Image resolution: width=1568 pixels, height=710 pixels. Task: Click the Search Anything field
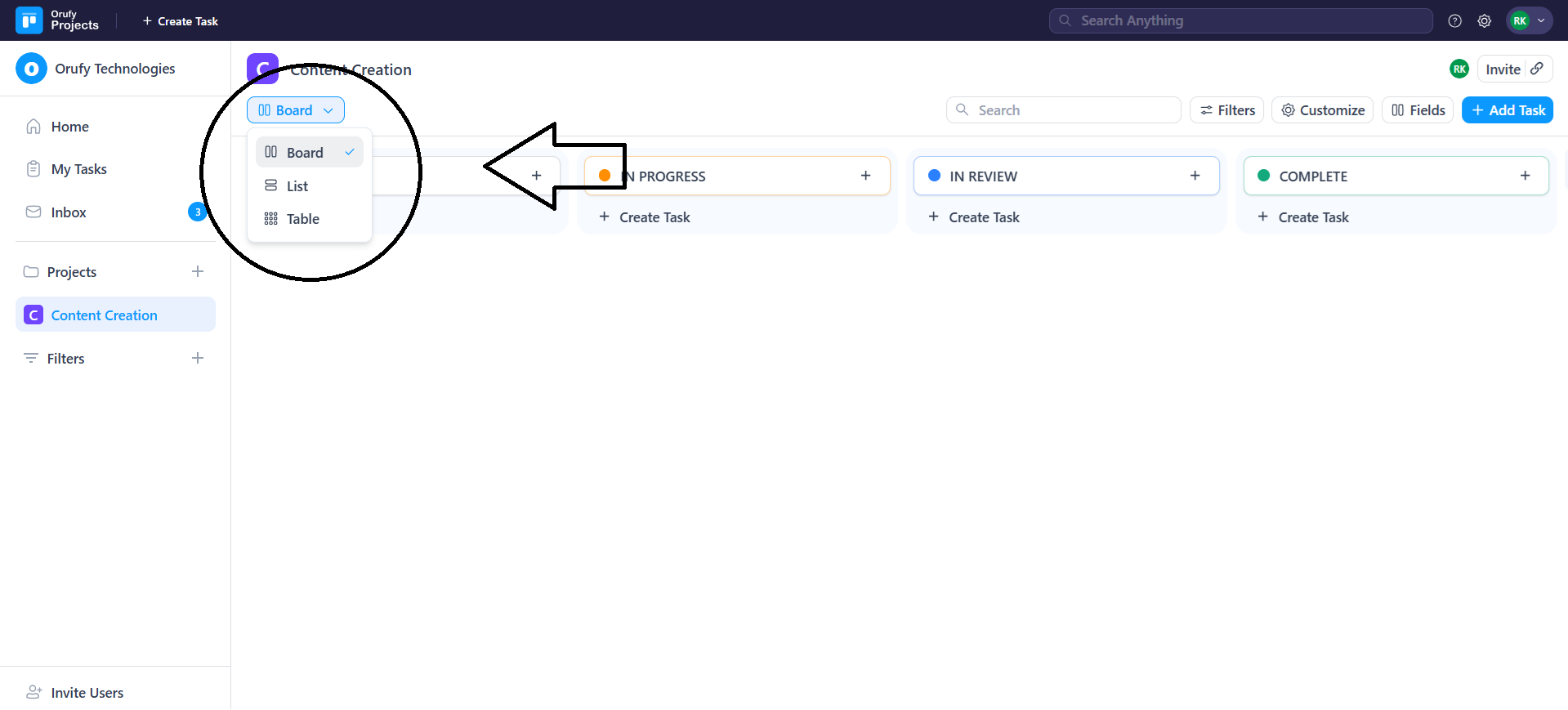coord(1240,20)
